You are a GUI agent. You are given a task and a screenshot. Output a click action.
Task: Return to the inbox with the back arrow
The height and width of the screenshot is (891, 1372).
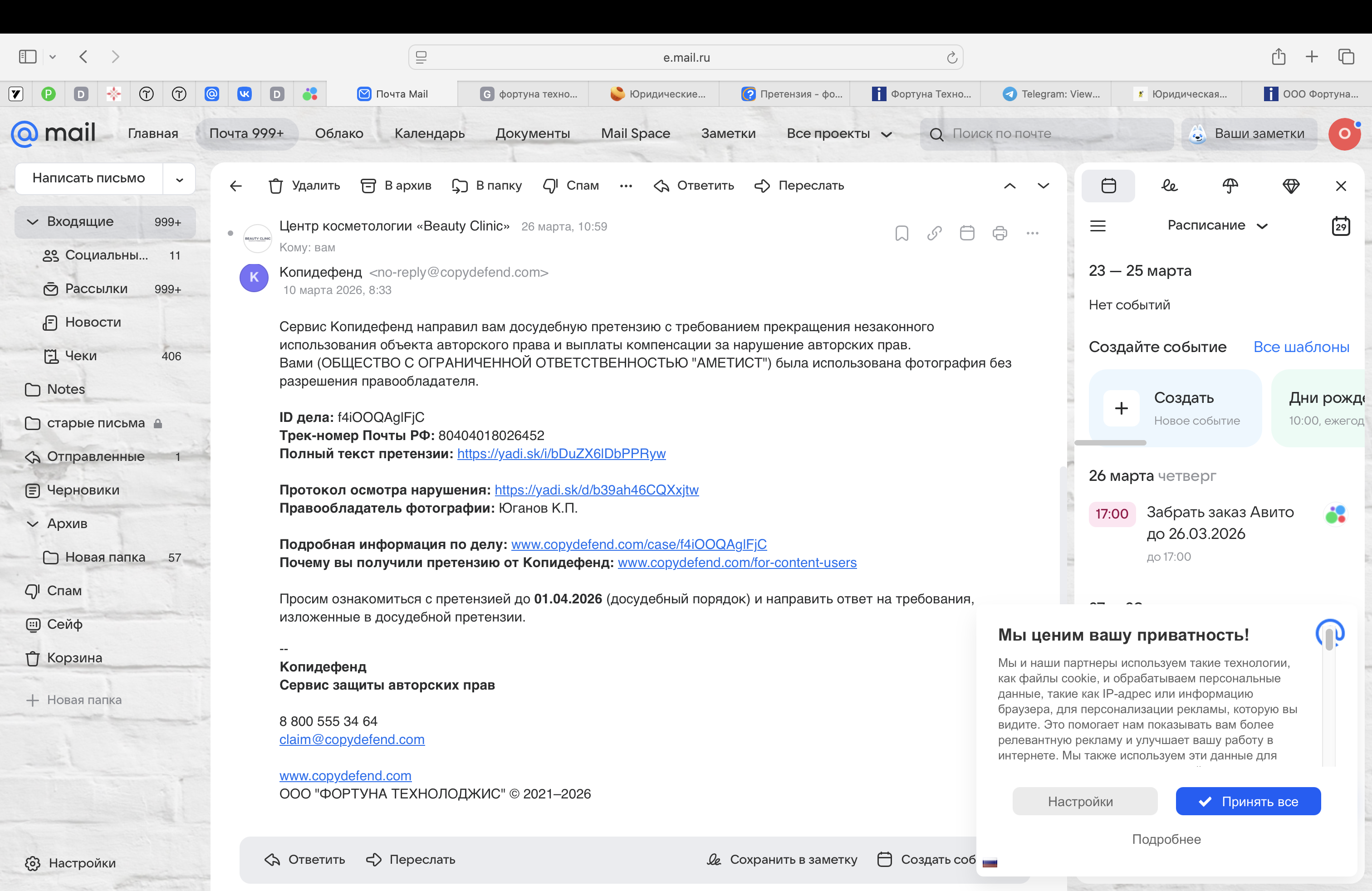236,186
